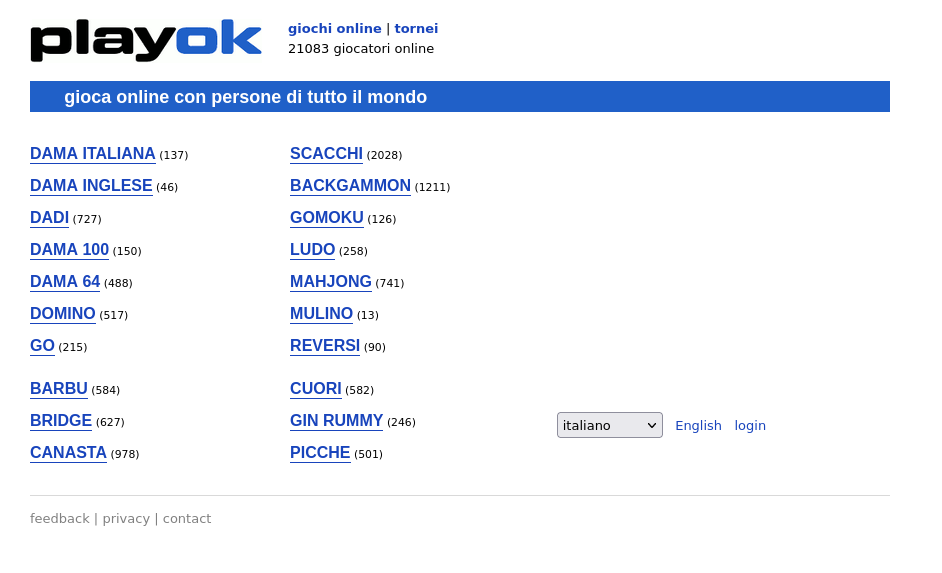Image resolution: width=942 pixels, height=573 pixels.
Task: Open the Scacchi game
Action: [326, 154]
